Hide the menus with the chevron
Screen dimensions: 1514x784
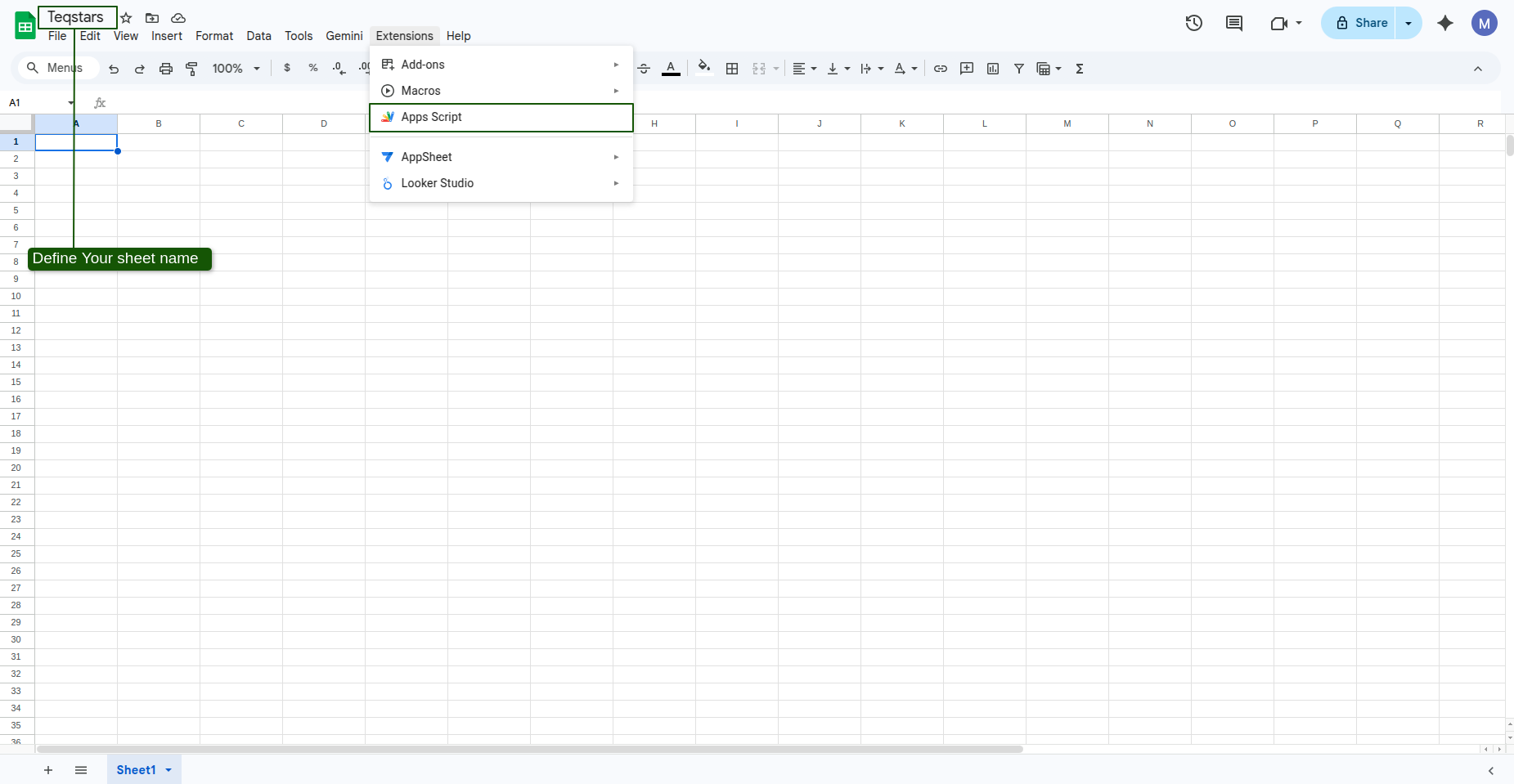(x=1478, y=69)
